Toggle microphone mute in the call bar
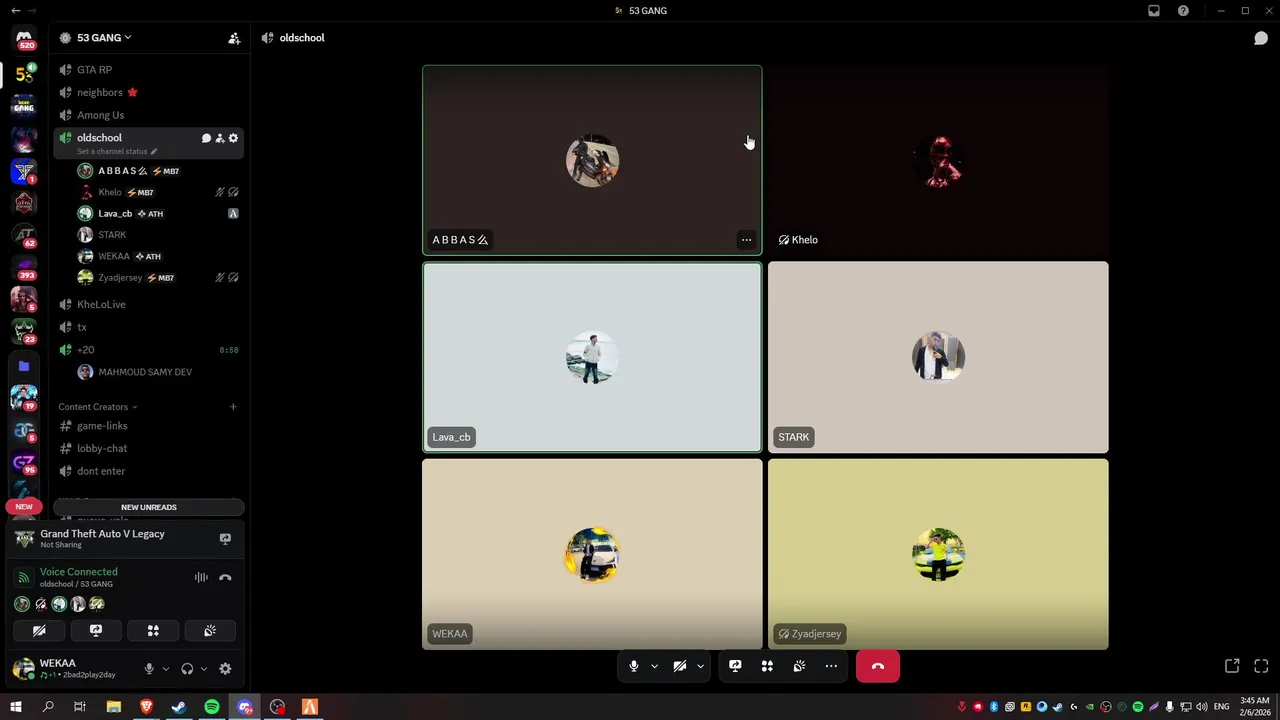This screenshot has width=1280, height=720. coord(633,666)
